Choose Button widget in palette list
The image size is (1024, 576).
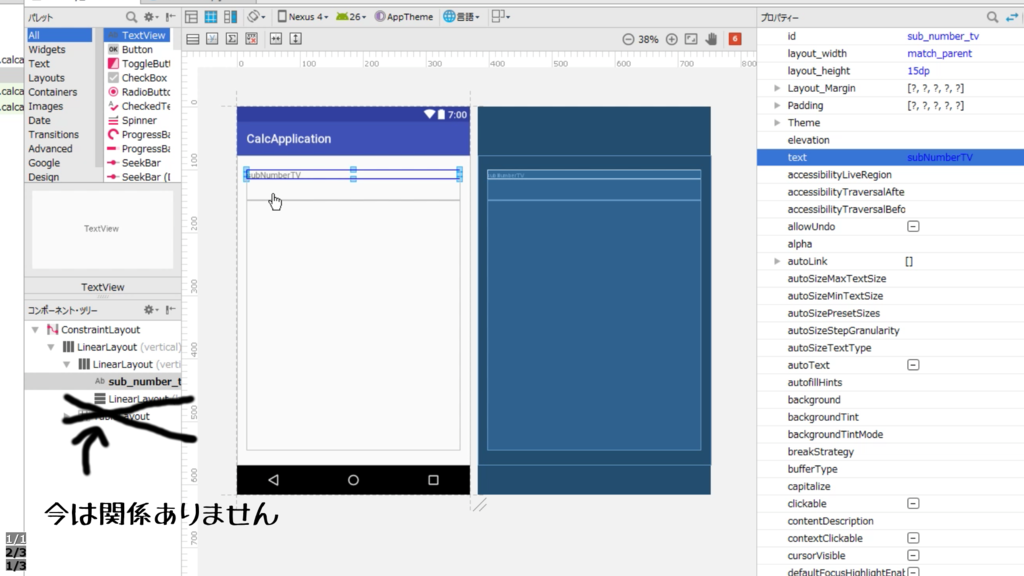pos(137,50)
